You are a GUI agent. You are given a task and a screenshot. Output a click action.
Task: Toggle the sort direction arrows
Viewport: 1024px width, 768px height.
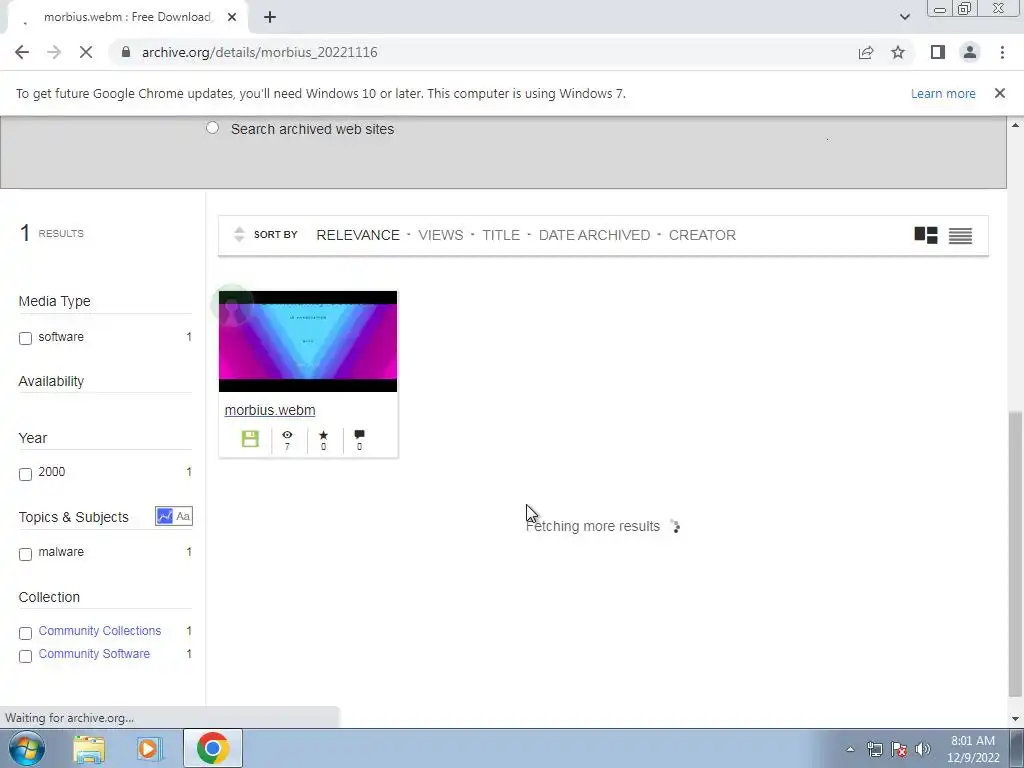(x=239, y=234)
